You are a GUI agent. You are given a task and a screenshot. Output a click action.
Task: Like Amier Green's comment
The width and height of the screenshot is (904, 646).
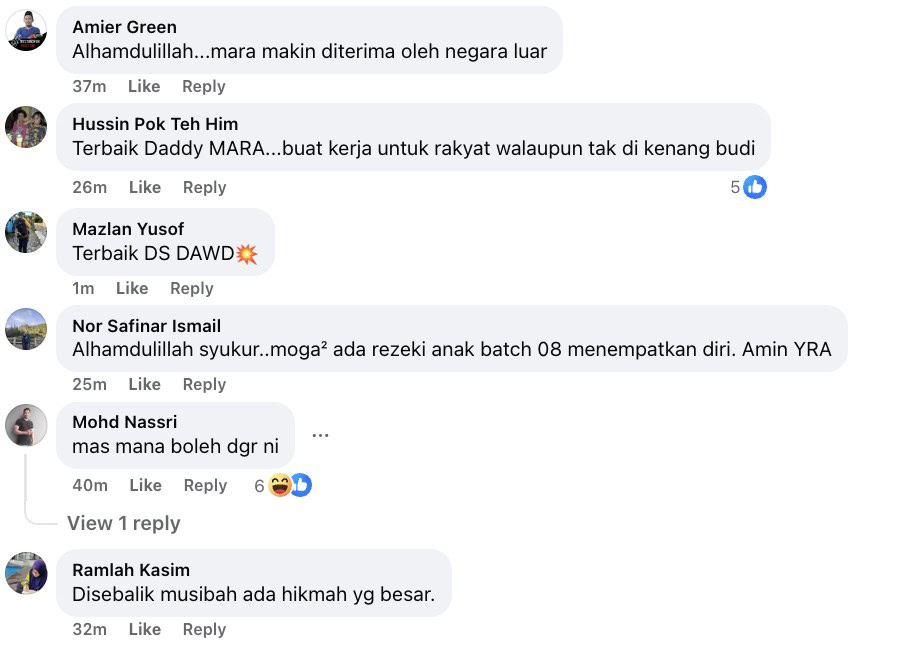pyautogui.click(x=144, y=86)
